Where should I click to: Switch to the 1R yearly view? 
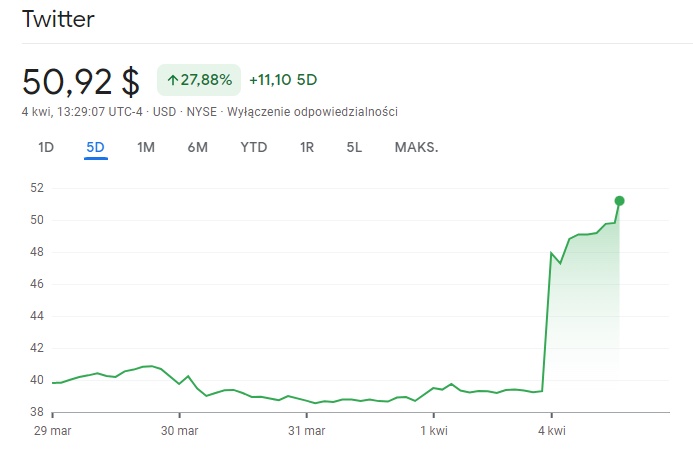click(307, 148)
